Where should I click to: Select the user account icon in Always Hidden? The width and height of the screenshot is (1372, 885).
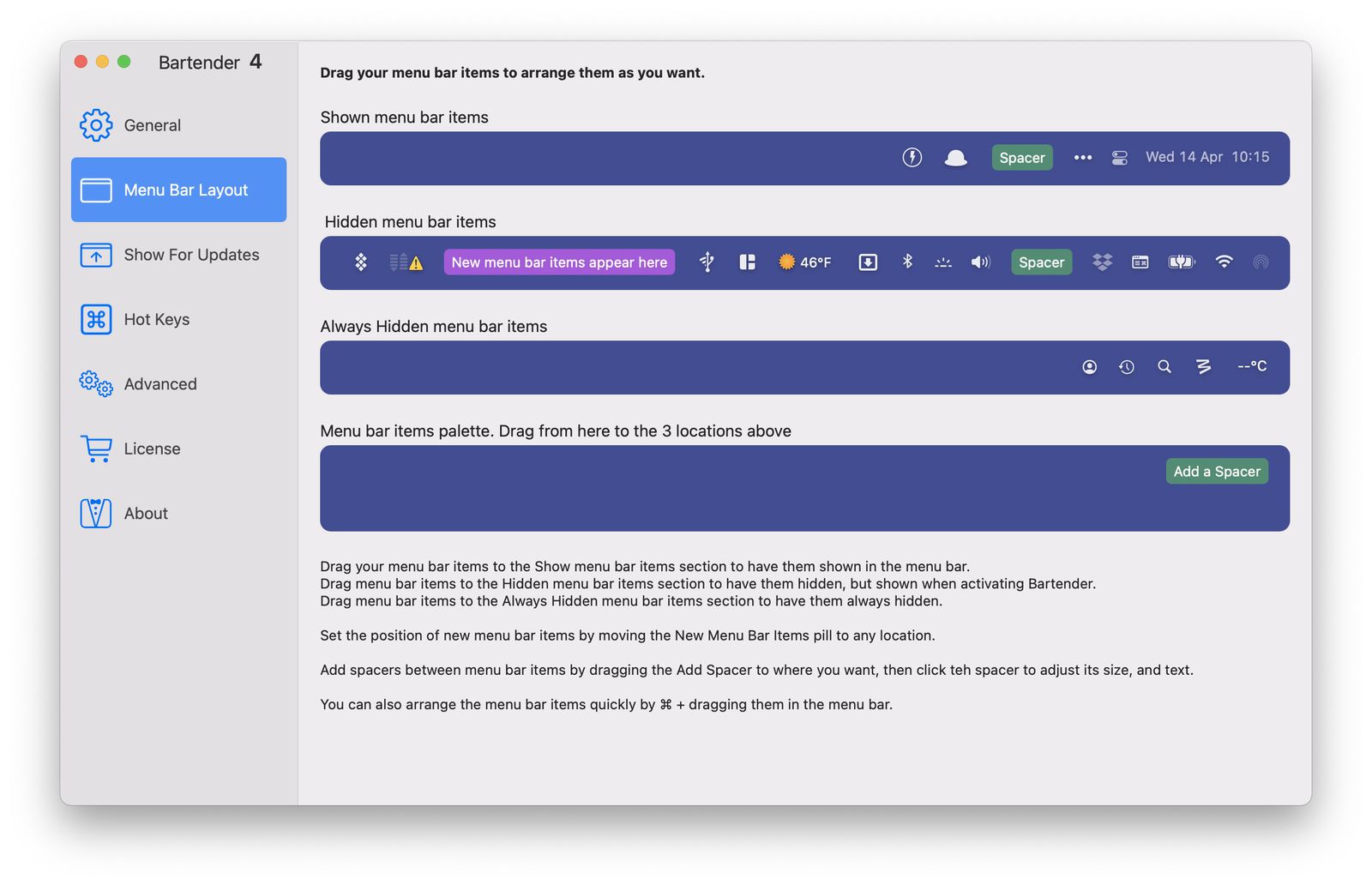click(1089, 367)
